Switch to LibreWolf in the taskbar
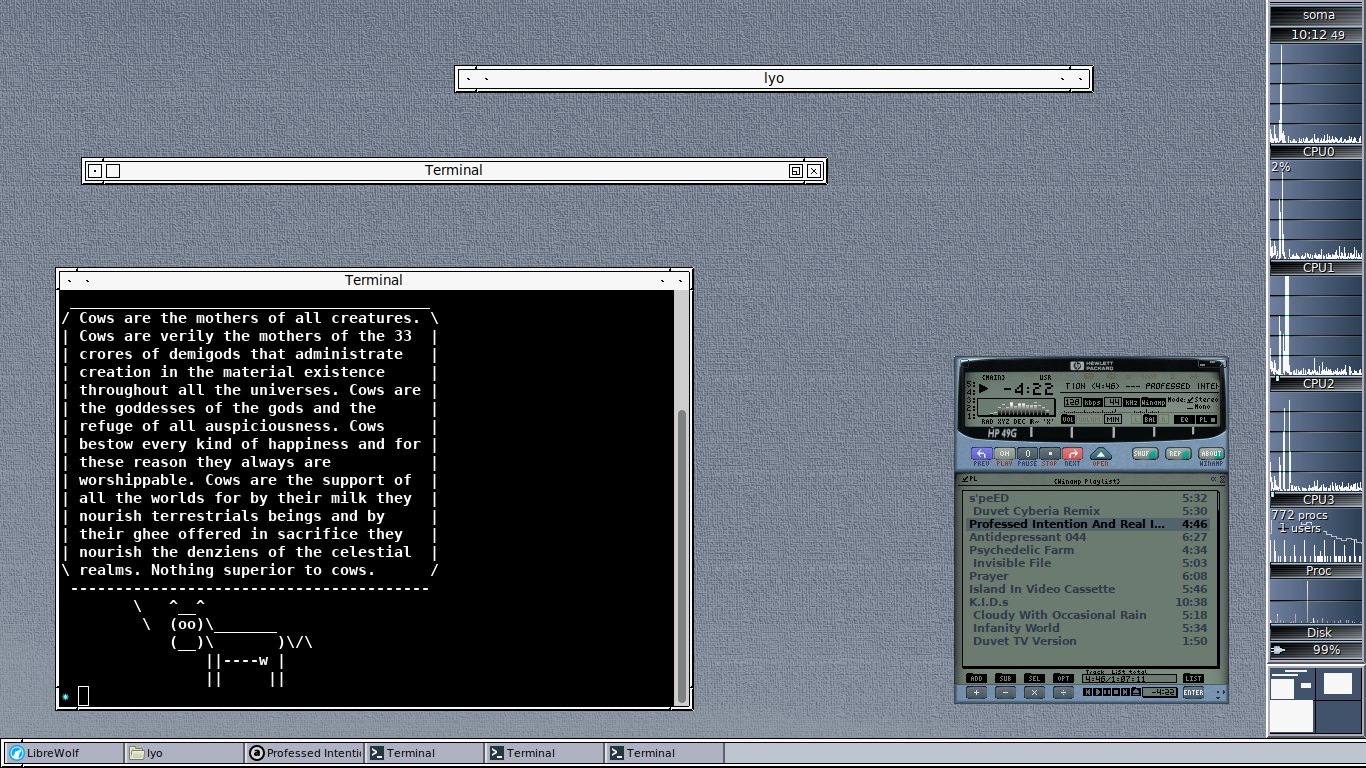The image size is (1366, 768). point(63,753)
